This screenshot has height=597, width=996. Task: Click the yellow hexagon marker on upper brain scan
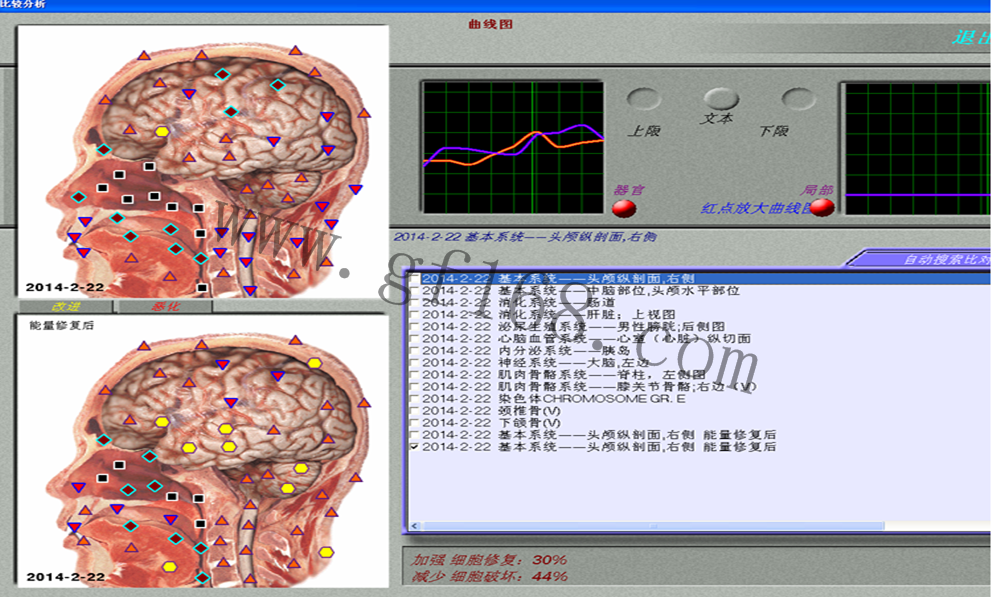(162, 131)
